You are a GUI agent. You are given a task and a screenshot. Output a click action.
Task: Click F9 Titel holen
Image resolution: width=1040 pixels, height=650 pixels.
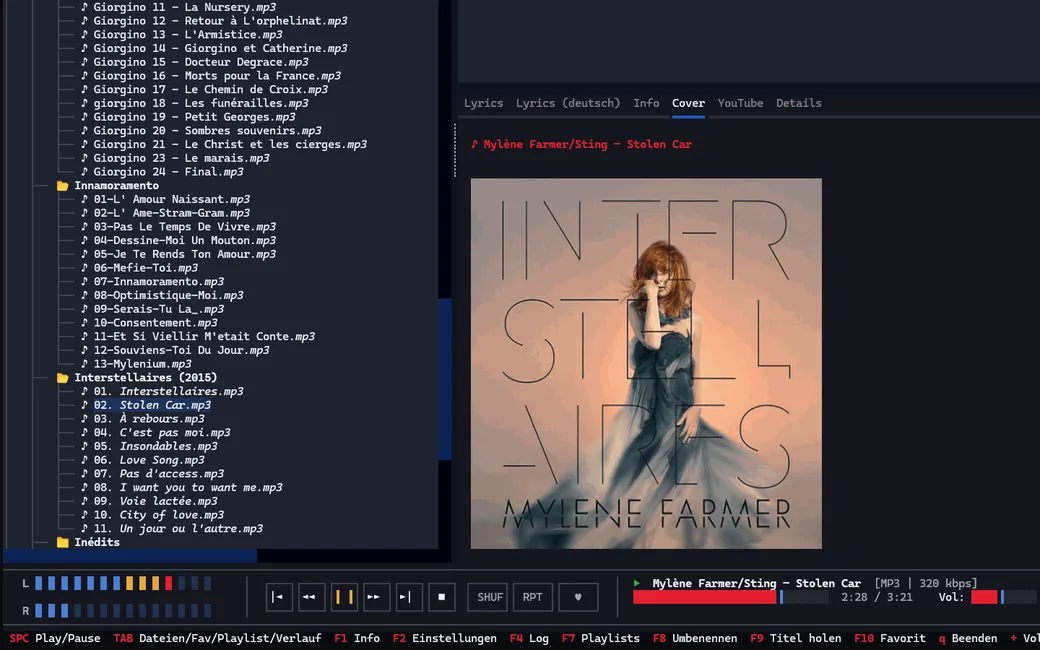point(796,639)
